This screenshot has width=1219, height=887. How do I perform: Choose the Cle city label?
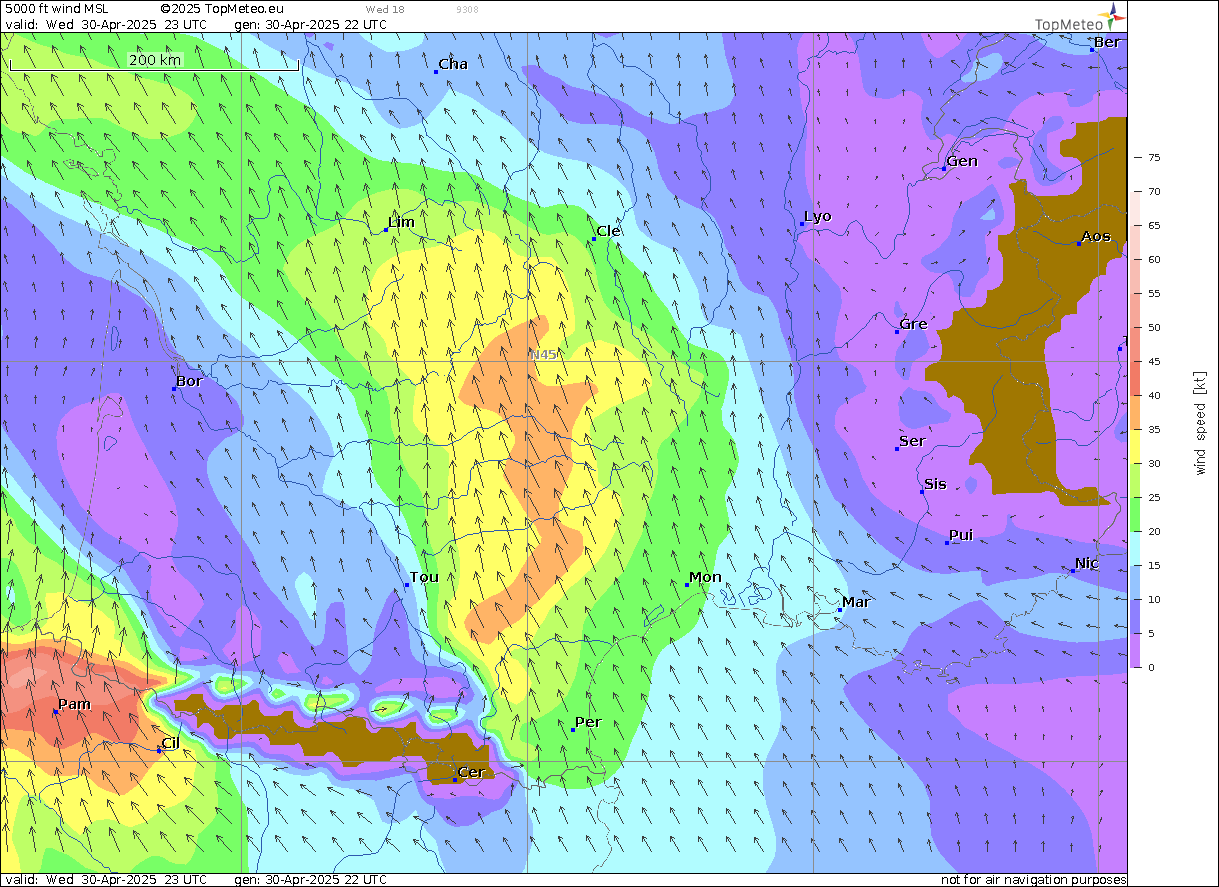coord(609,231)
